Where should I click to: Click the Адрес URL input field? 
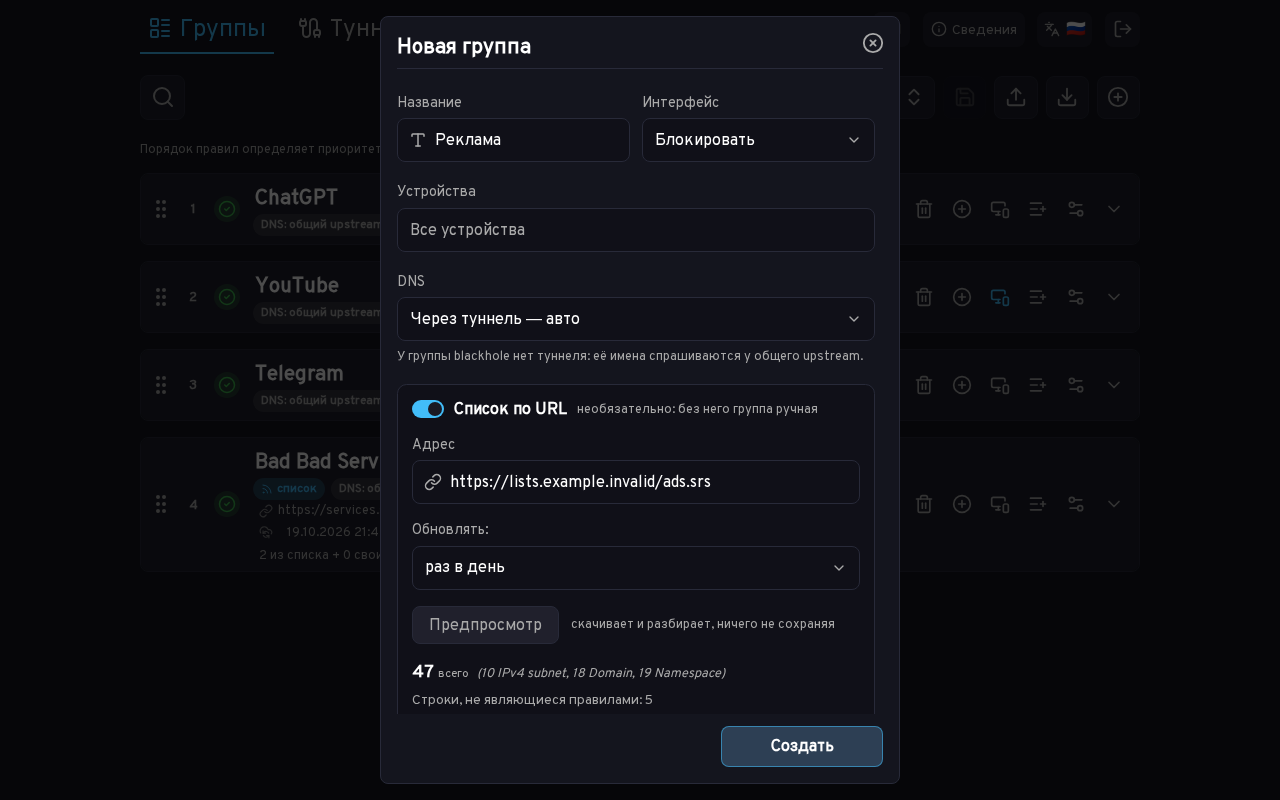click(636, 482)
